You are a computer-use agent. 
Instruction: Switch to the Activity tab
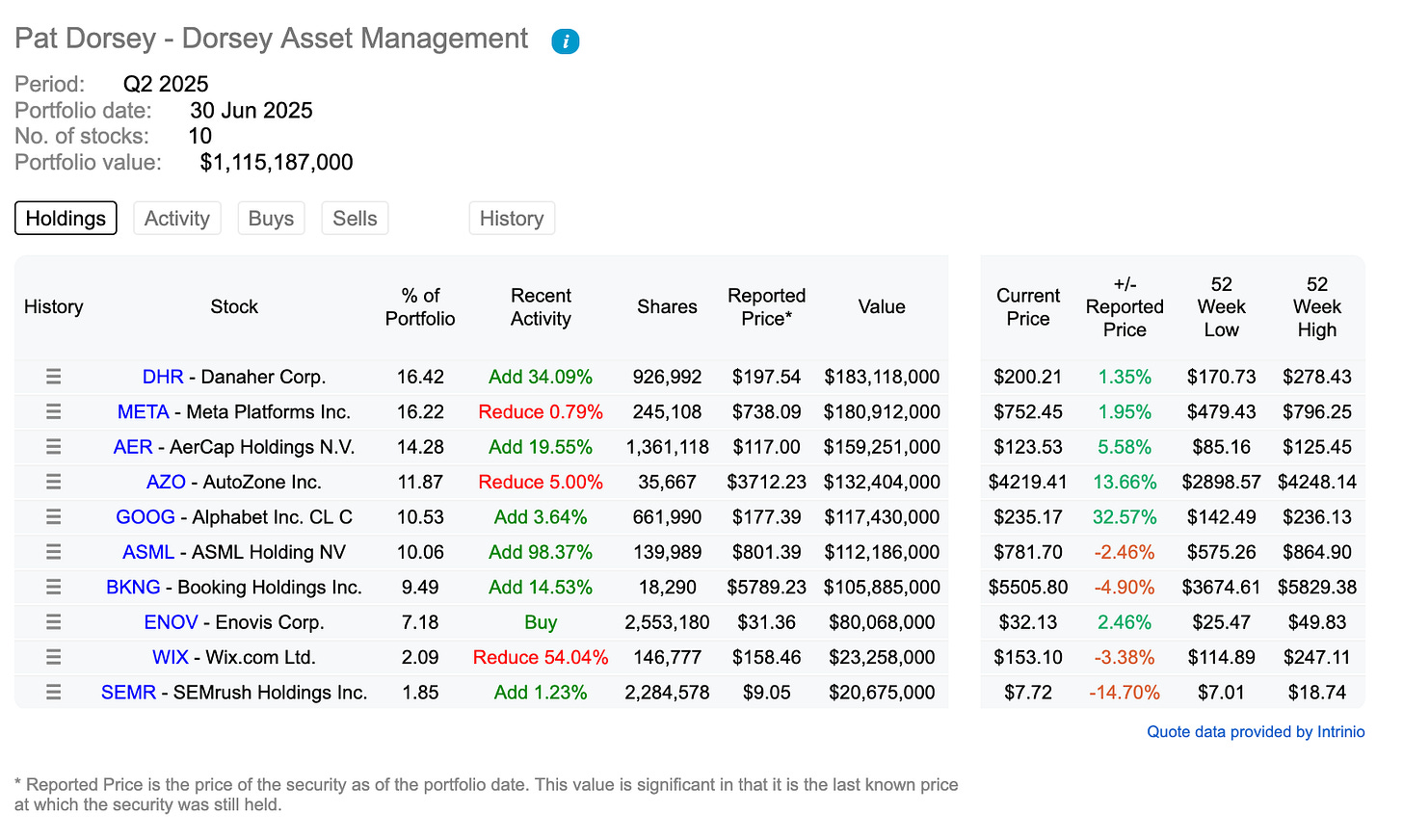[177, 218]
